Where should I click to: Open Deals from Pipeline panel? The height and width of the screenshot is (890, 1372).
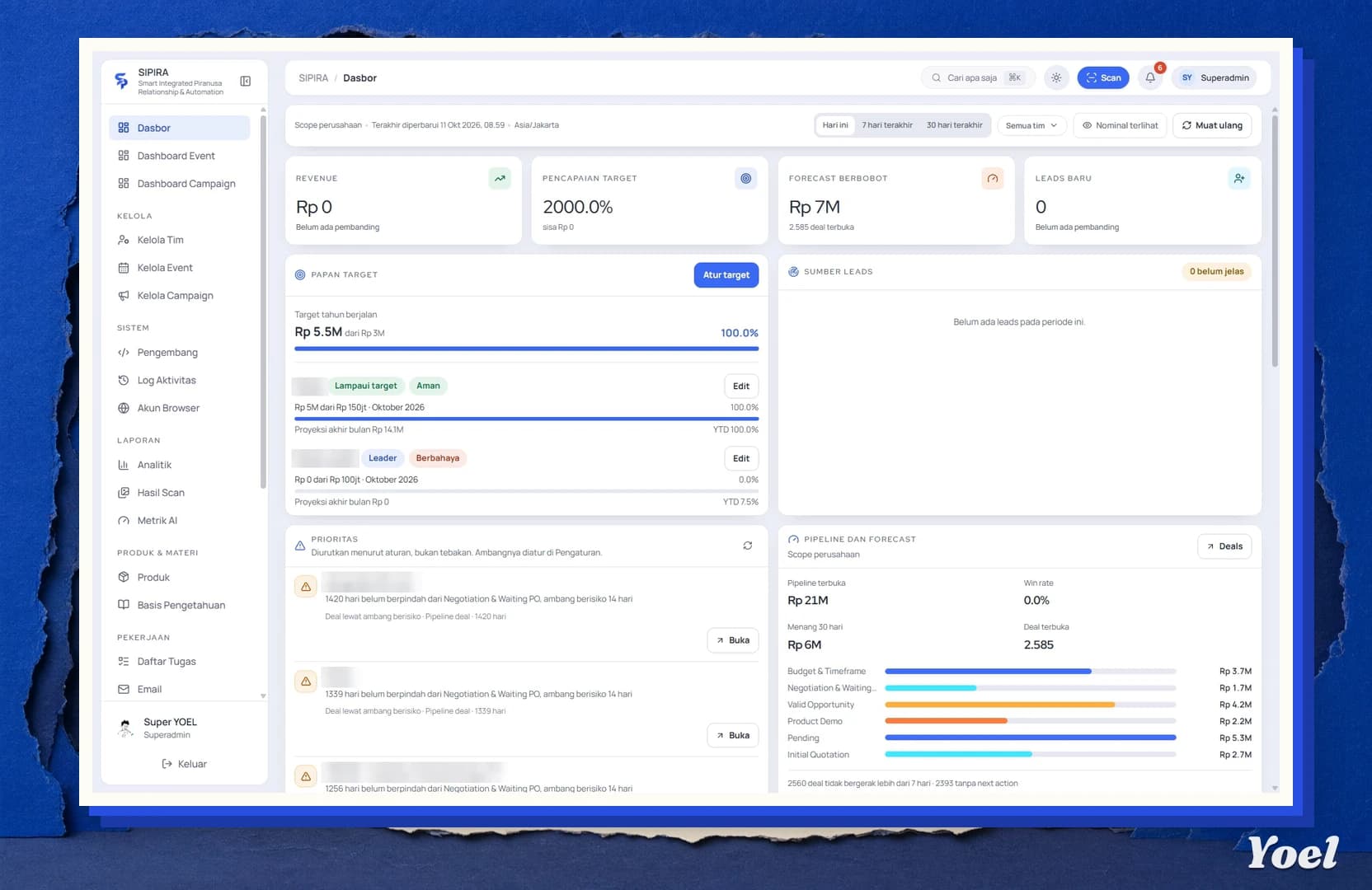[x=1224, y=546]
